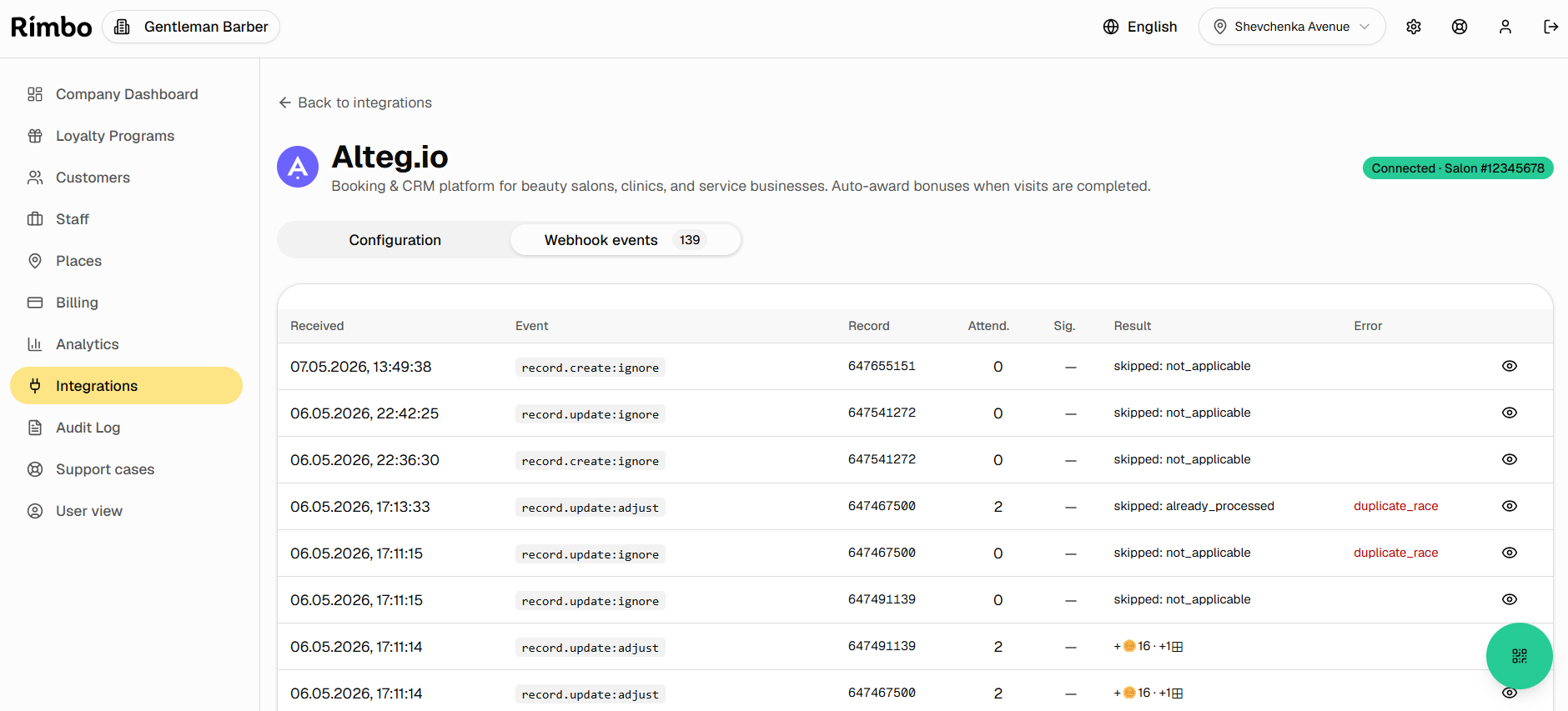Open the Audit Log
This screenshot has width=1568, height=711.
[x=127, y=428]
